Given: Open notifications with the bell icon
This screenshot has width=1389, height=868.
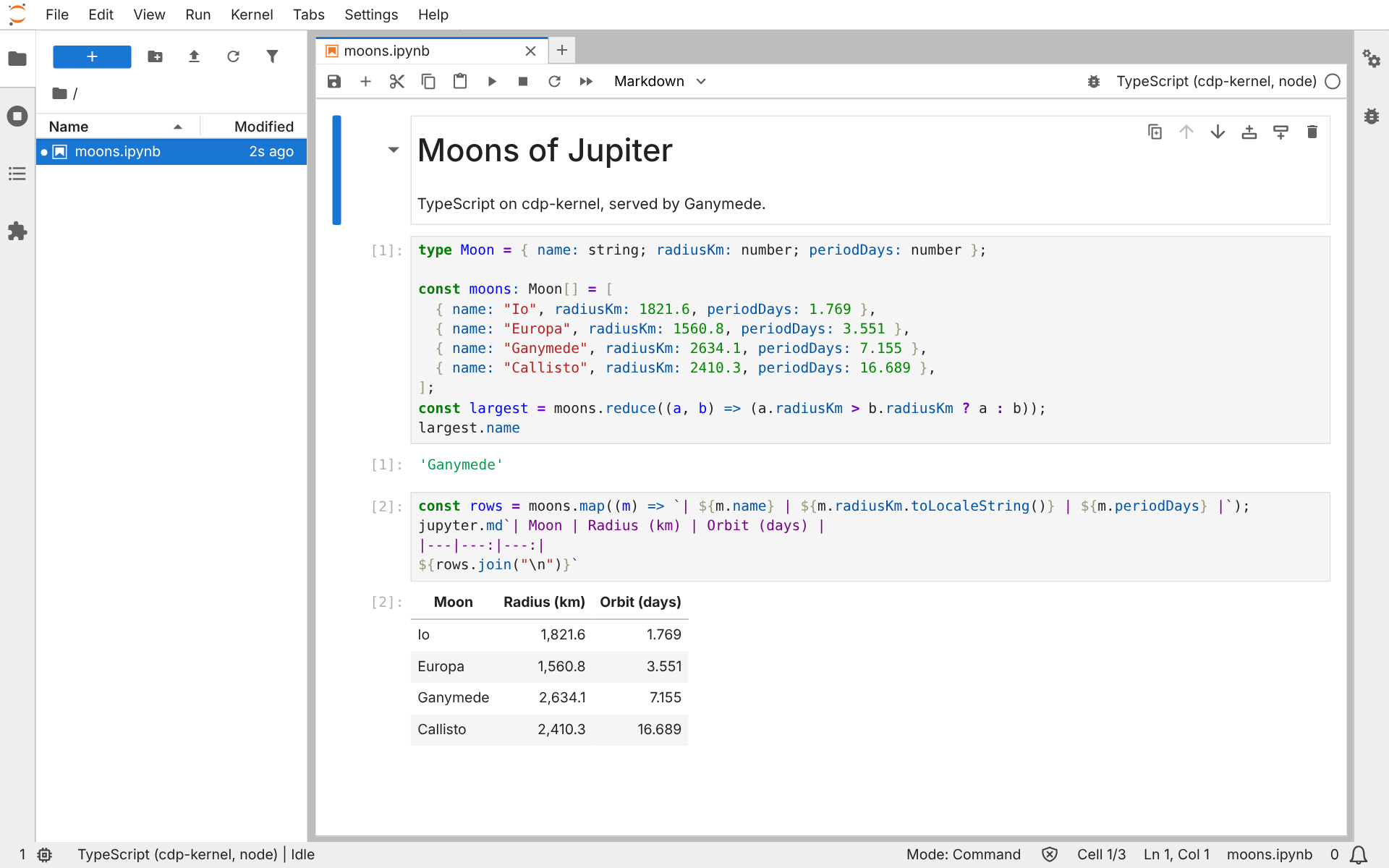Looking at the screenshot, I should 1359,855.
